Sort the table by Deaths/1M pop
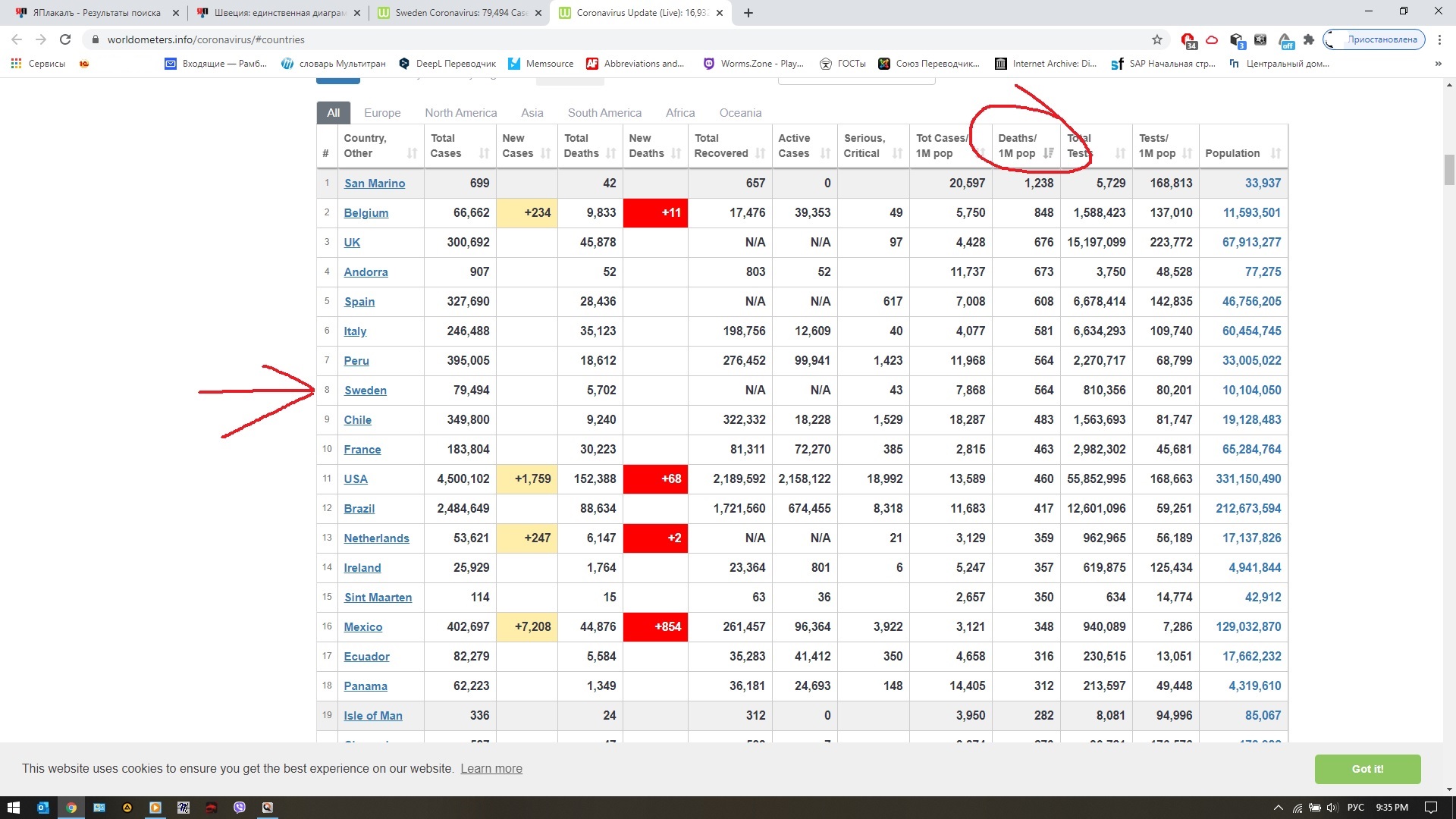This screenshot has width=1456, height=819. (x=1026, y=146)
